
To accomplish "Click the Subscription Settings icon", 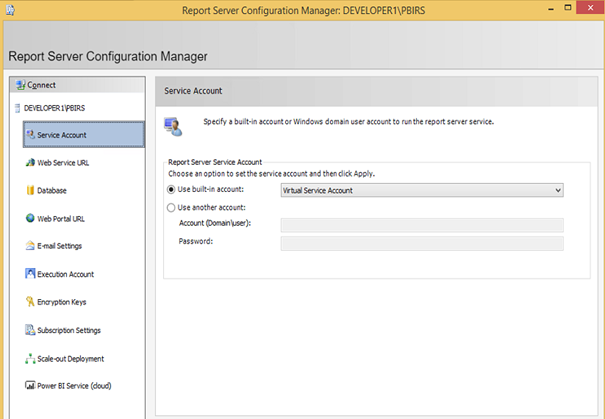I will [x=30, y=330].
